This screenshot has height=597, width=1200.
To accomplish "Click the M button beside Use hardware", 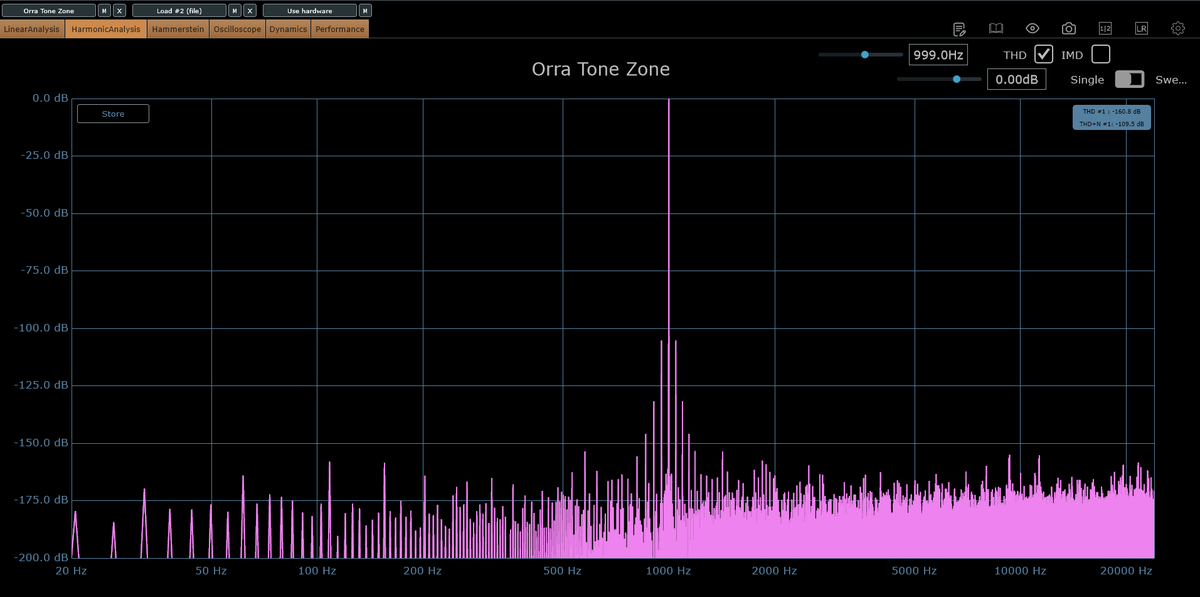I will pos(365,10).
